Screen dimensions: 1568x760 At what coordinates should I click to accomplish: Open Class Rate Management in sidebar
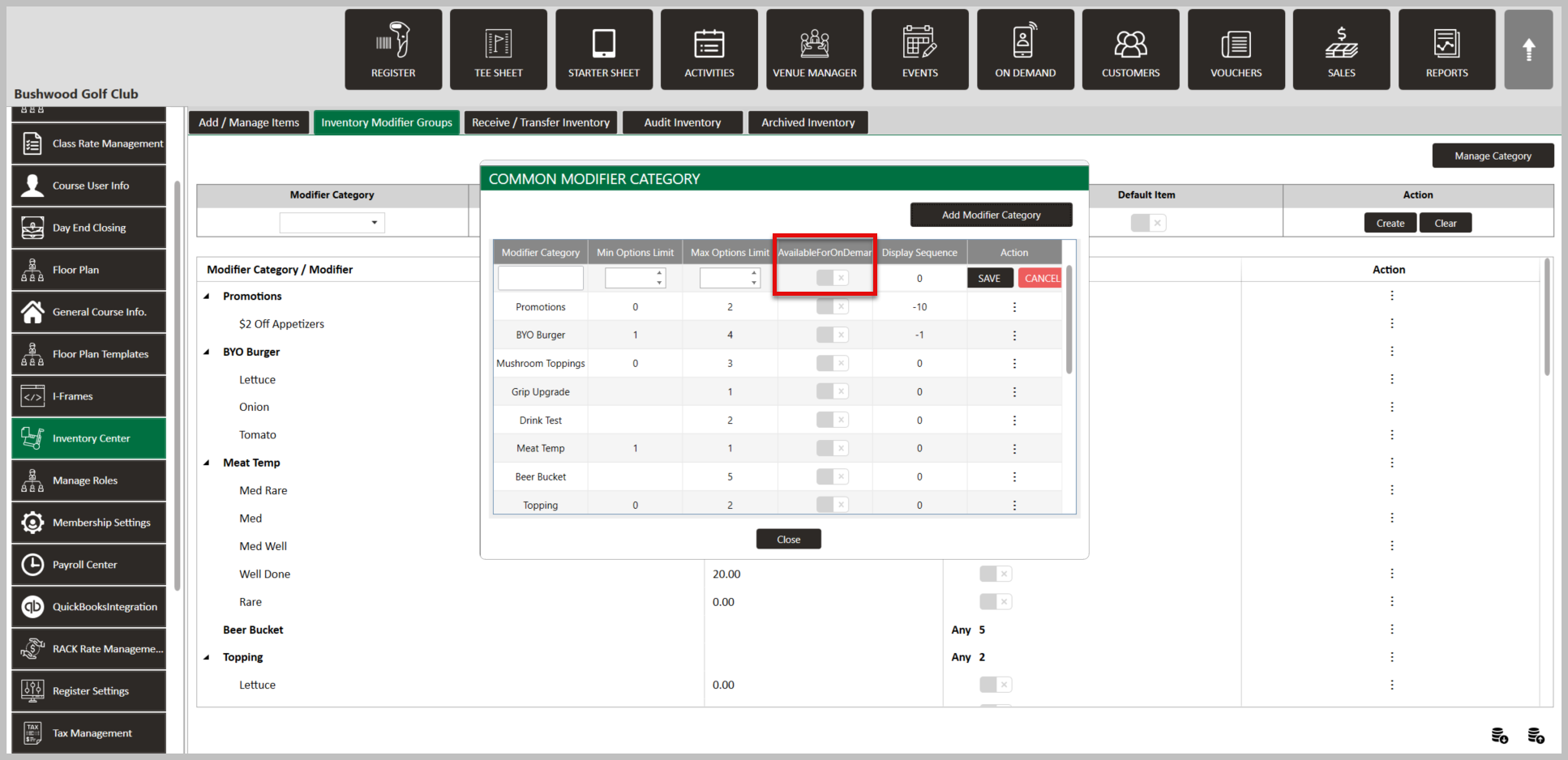pos(89,143)
